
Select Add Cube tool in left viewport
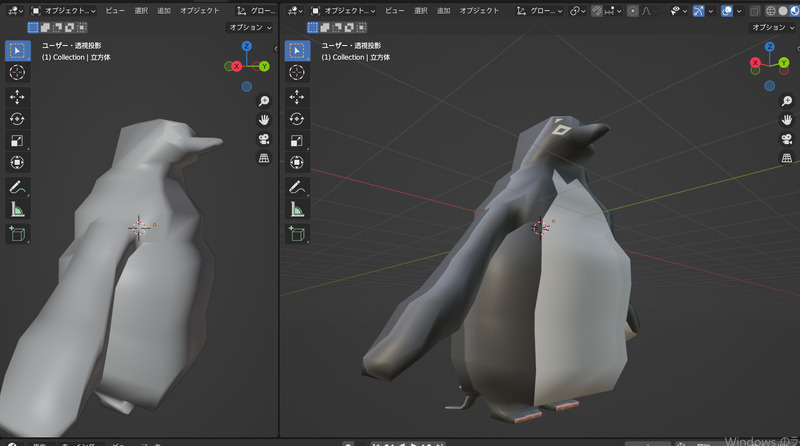(17, 234)
